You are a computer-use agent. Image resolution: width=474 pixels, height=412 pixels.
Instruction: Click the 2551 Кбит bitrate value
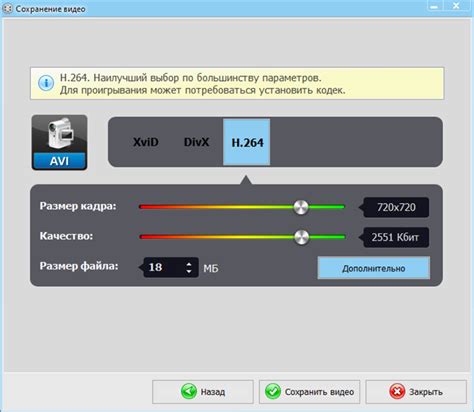396,237
